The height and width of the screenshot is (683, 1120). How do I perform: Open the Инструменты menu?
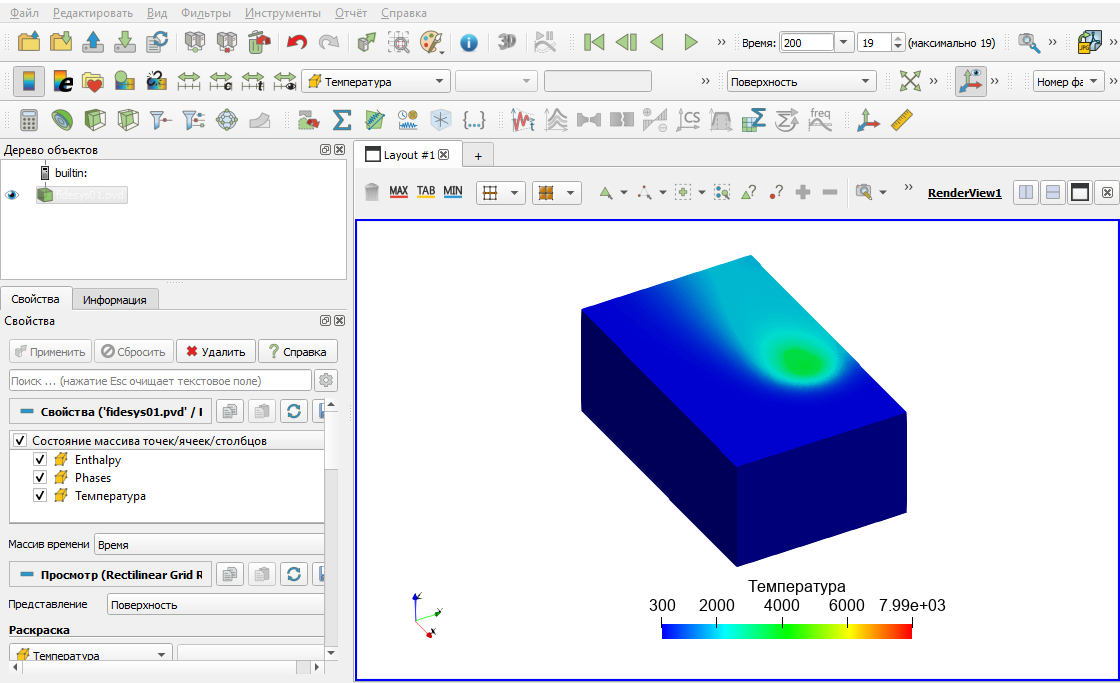[283, 13]
